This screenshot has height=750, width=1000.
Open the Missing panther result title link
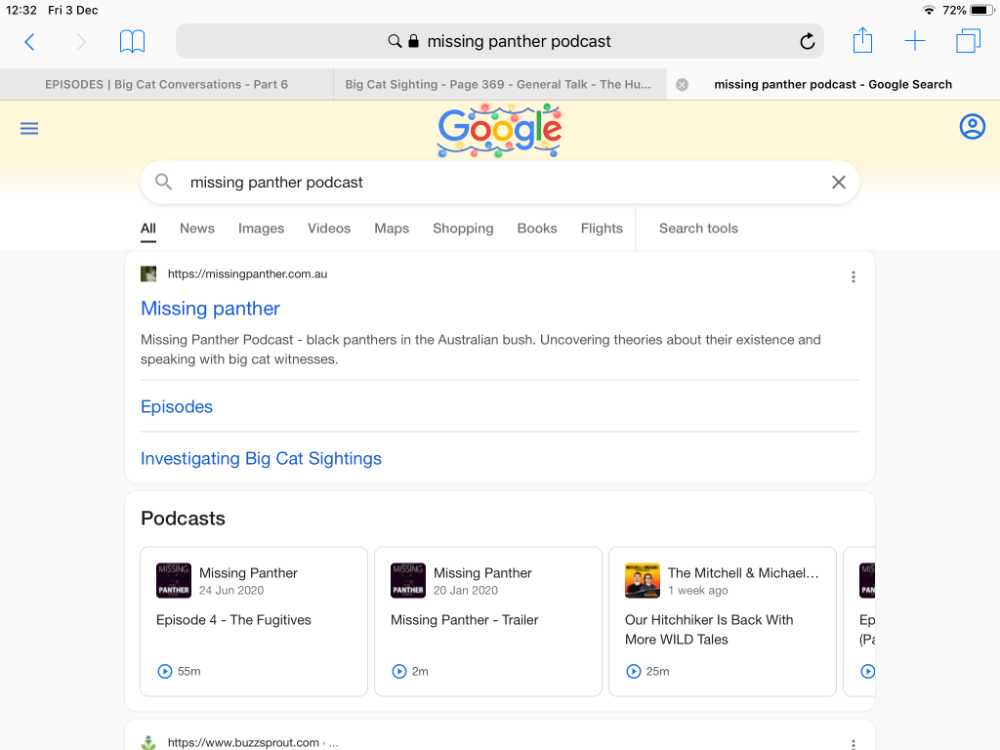[x=210, y=309]
